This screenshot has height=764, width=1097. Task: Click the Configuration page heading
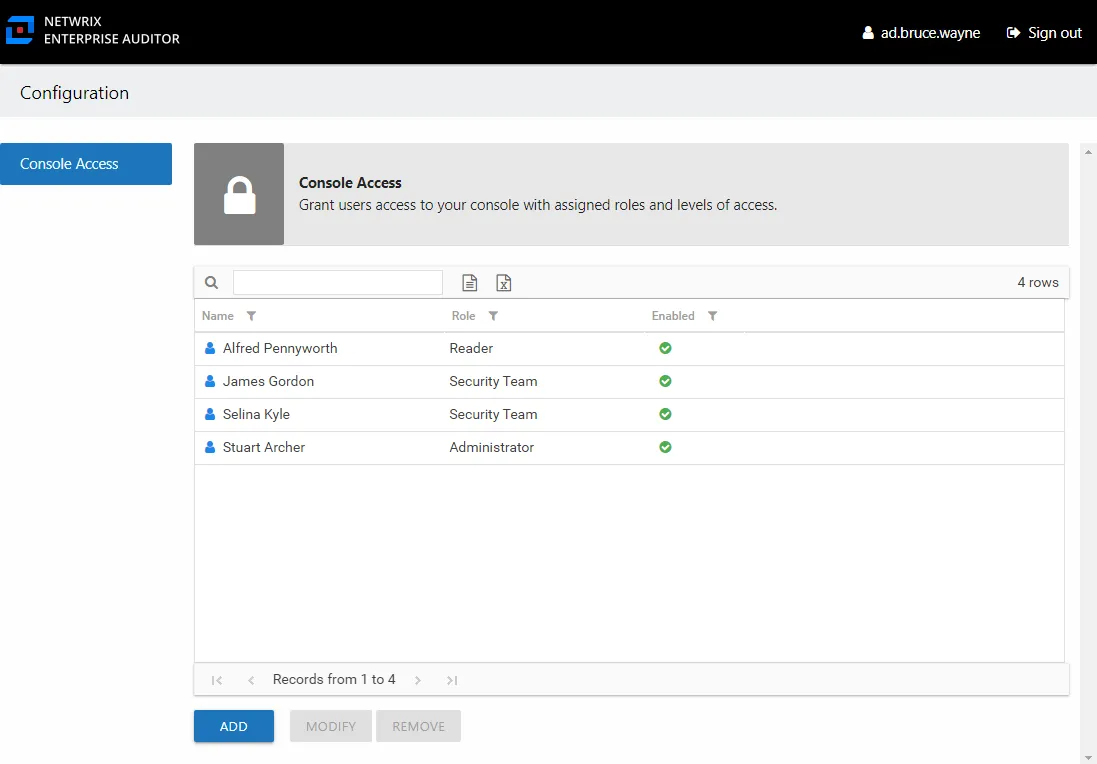click(x=74, y=93)
